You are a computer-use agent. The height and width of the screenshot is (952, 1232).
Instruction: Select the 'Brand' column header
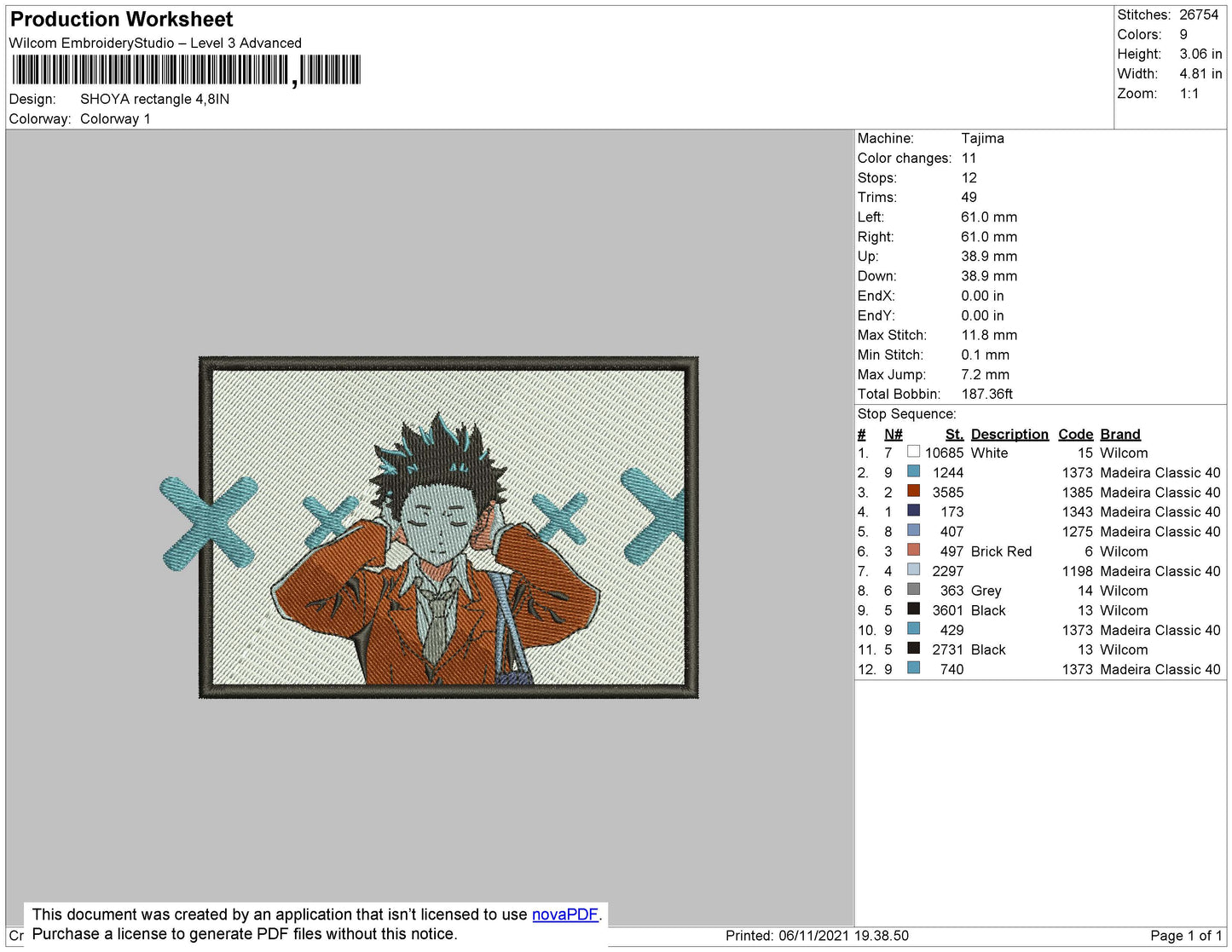(1119, 434)
